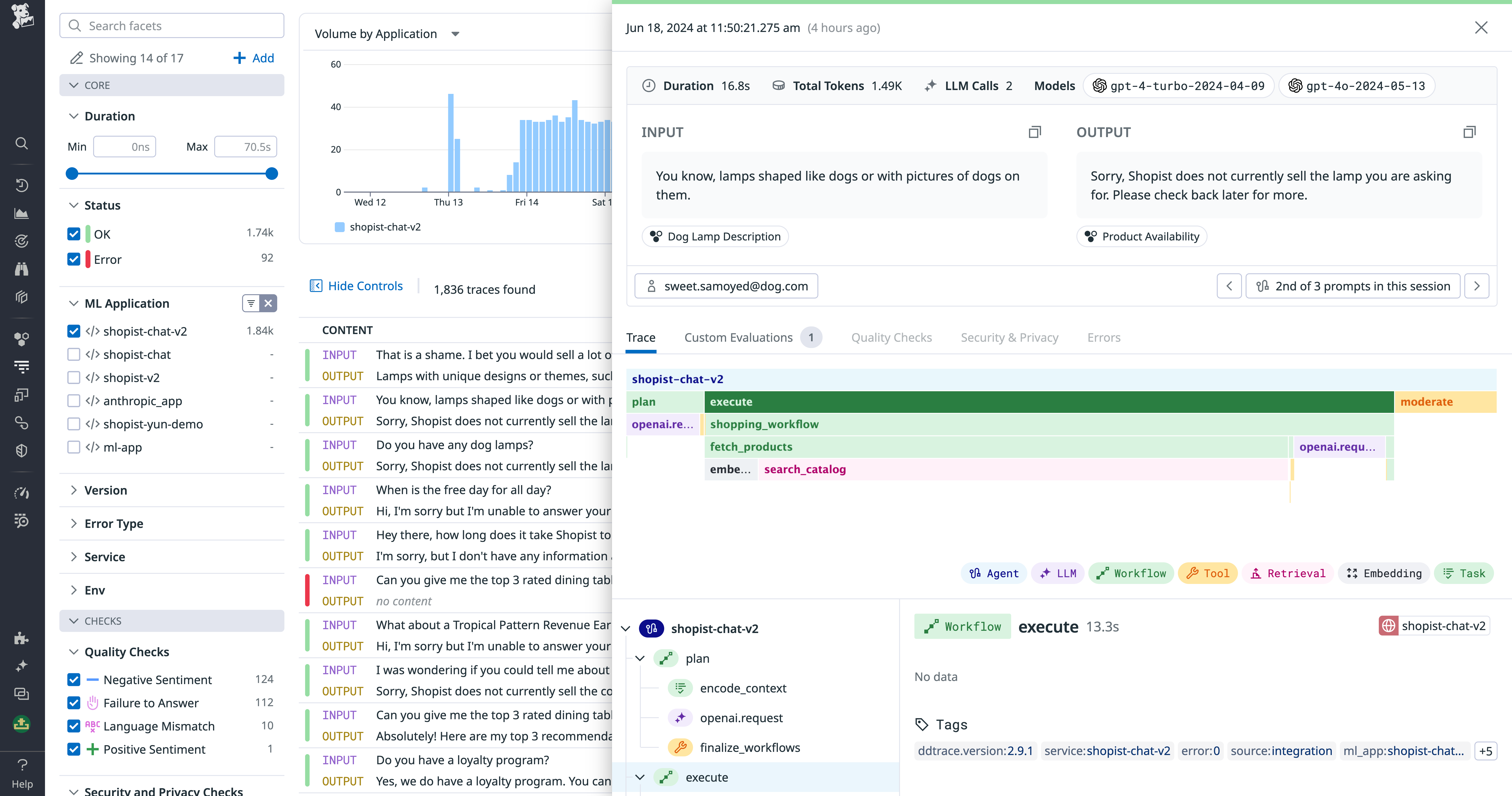Select the Watchdog binoculars icon in sidebar

click(x=22, y=269)
